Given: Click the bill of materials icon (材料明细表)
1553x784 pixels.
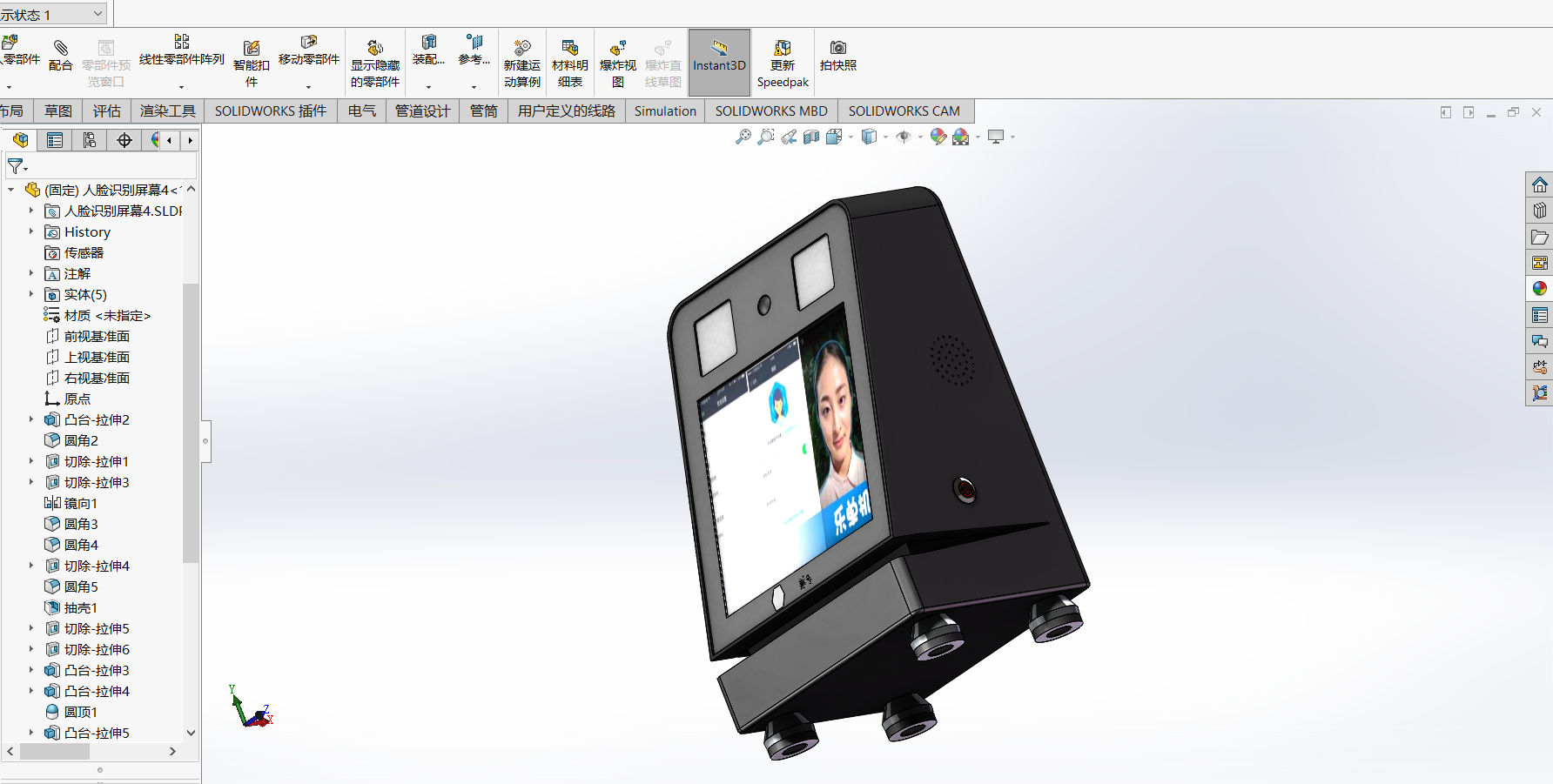Looking at the screenshot, I should point(570,63).
